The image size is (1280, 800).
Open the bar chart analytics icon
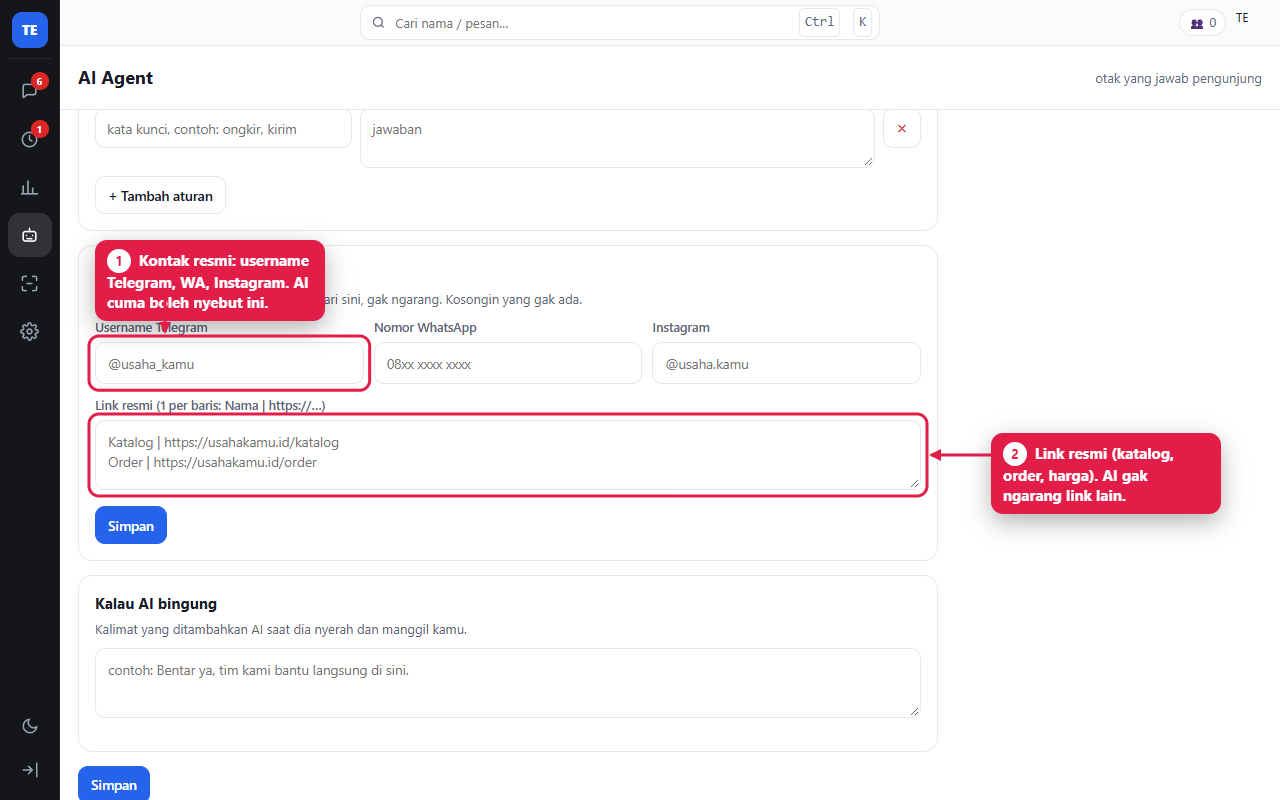click(x=30, y=187)
